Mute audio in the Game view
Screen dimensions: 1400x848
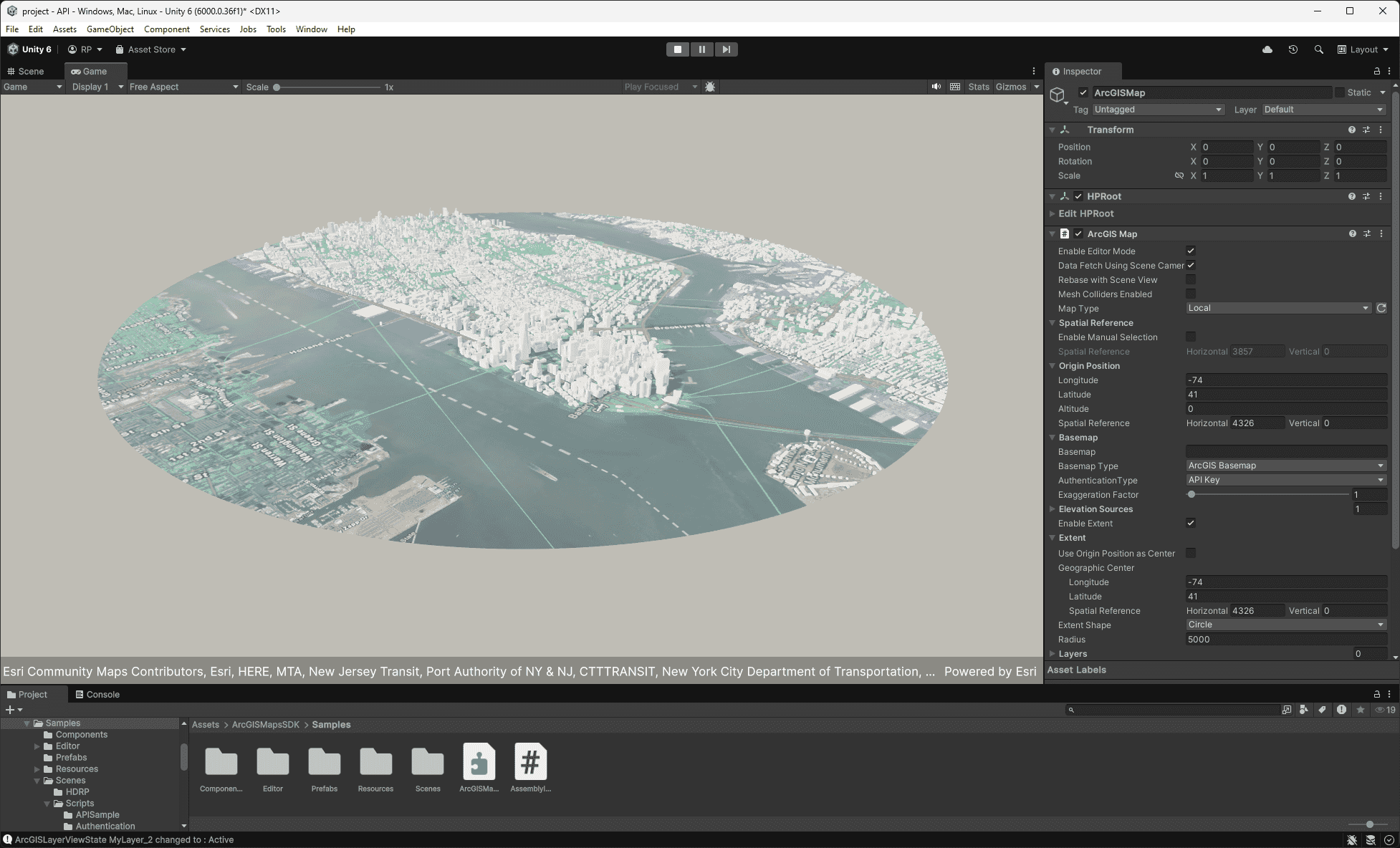coord(936,86)
